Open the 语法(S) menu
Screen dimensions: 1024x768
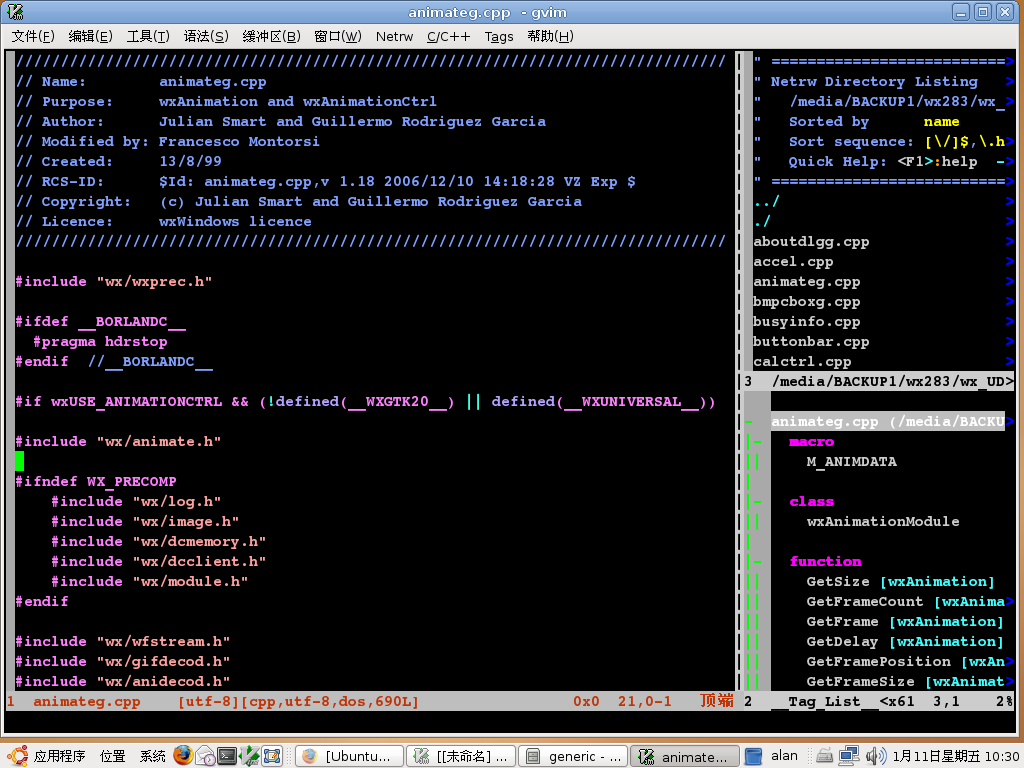pyautogui.click(x=206, y=36)
